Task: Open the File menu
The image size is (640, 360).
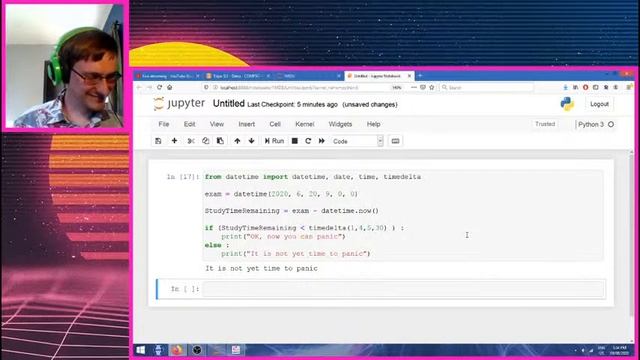Action: (x=164, y=124)
